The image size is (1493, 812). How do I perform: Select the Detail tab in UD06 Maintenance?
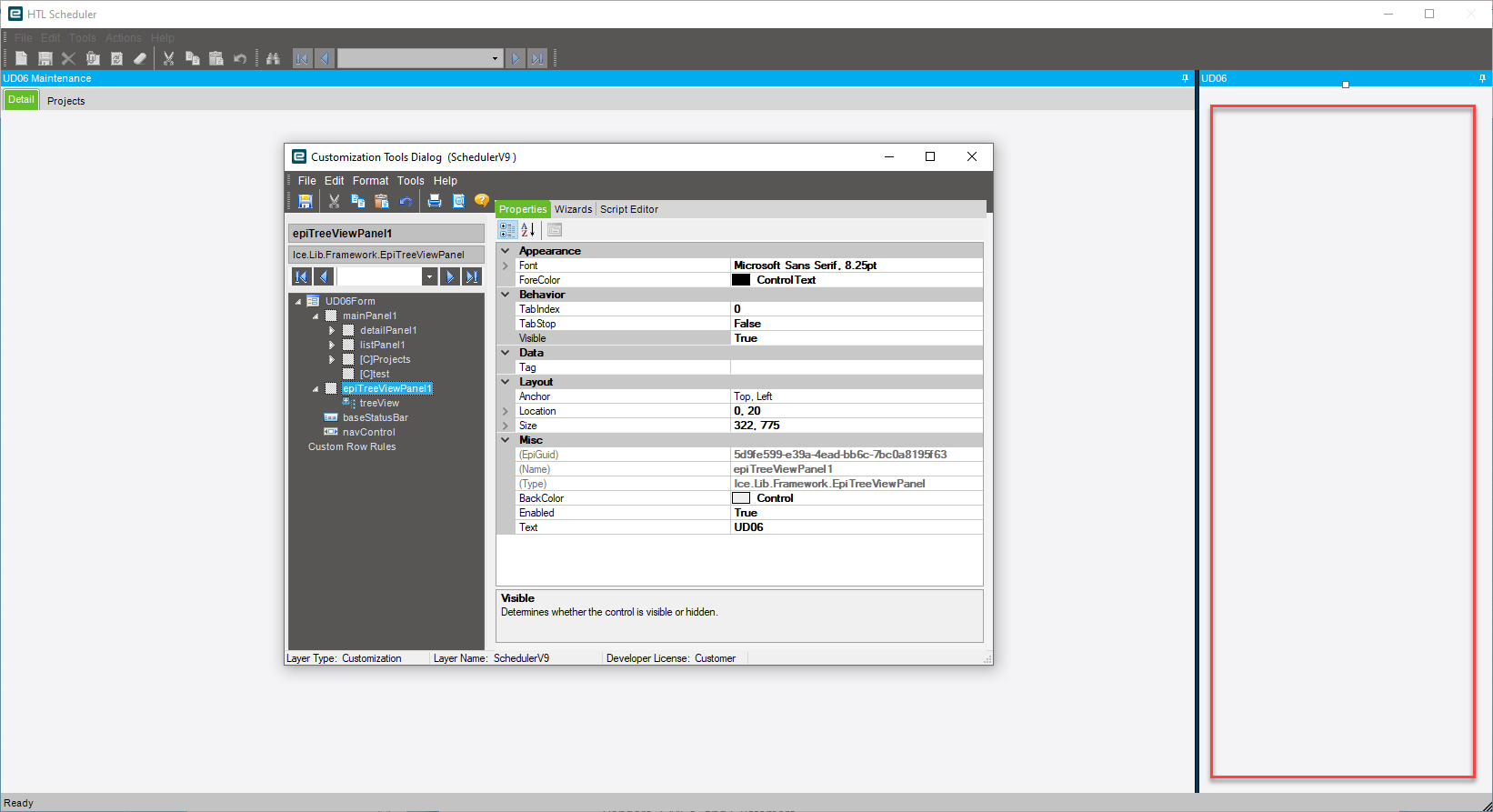pos(21,100)
